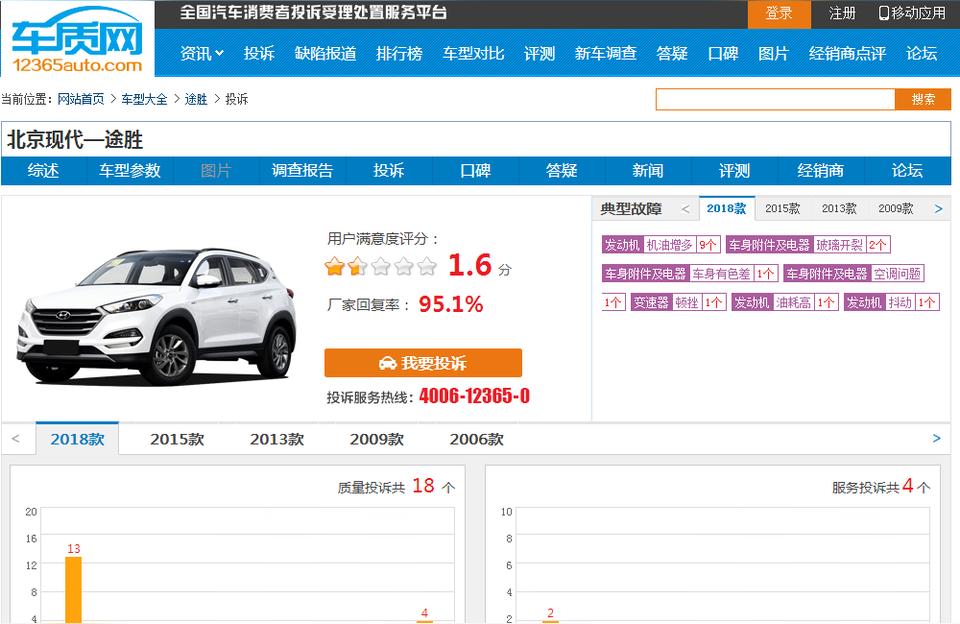Open 投诉 in top navigation bar
This screenshot has height=624, width=960.
[259, 53]
